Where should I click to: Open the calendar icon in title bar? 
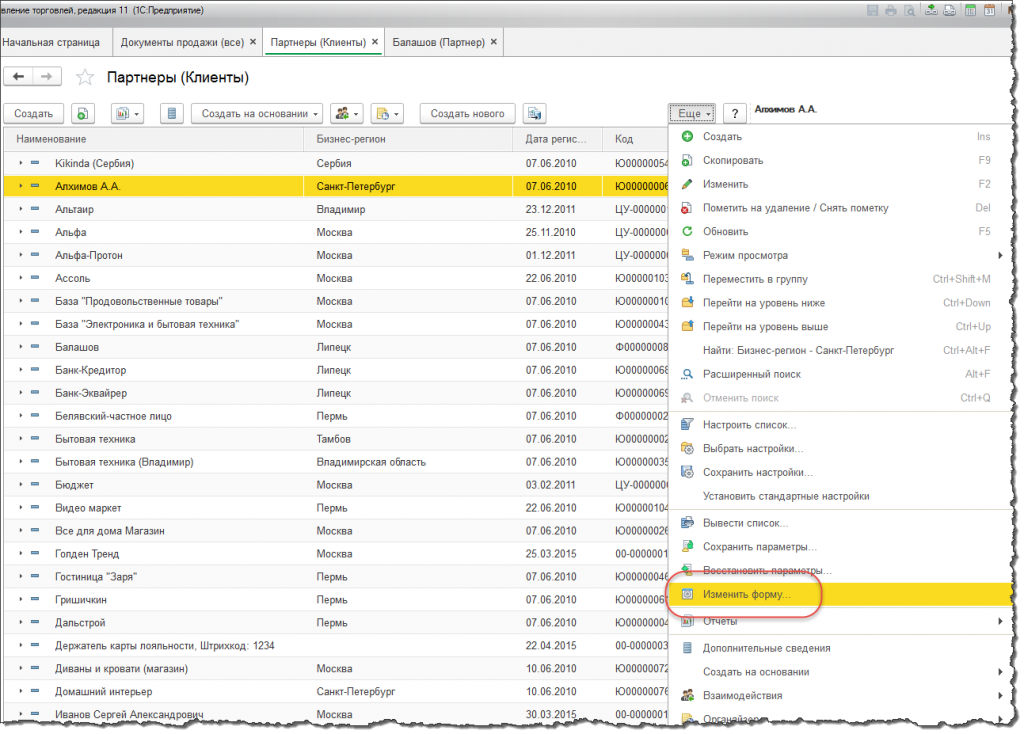[x=990, y=10]
